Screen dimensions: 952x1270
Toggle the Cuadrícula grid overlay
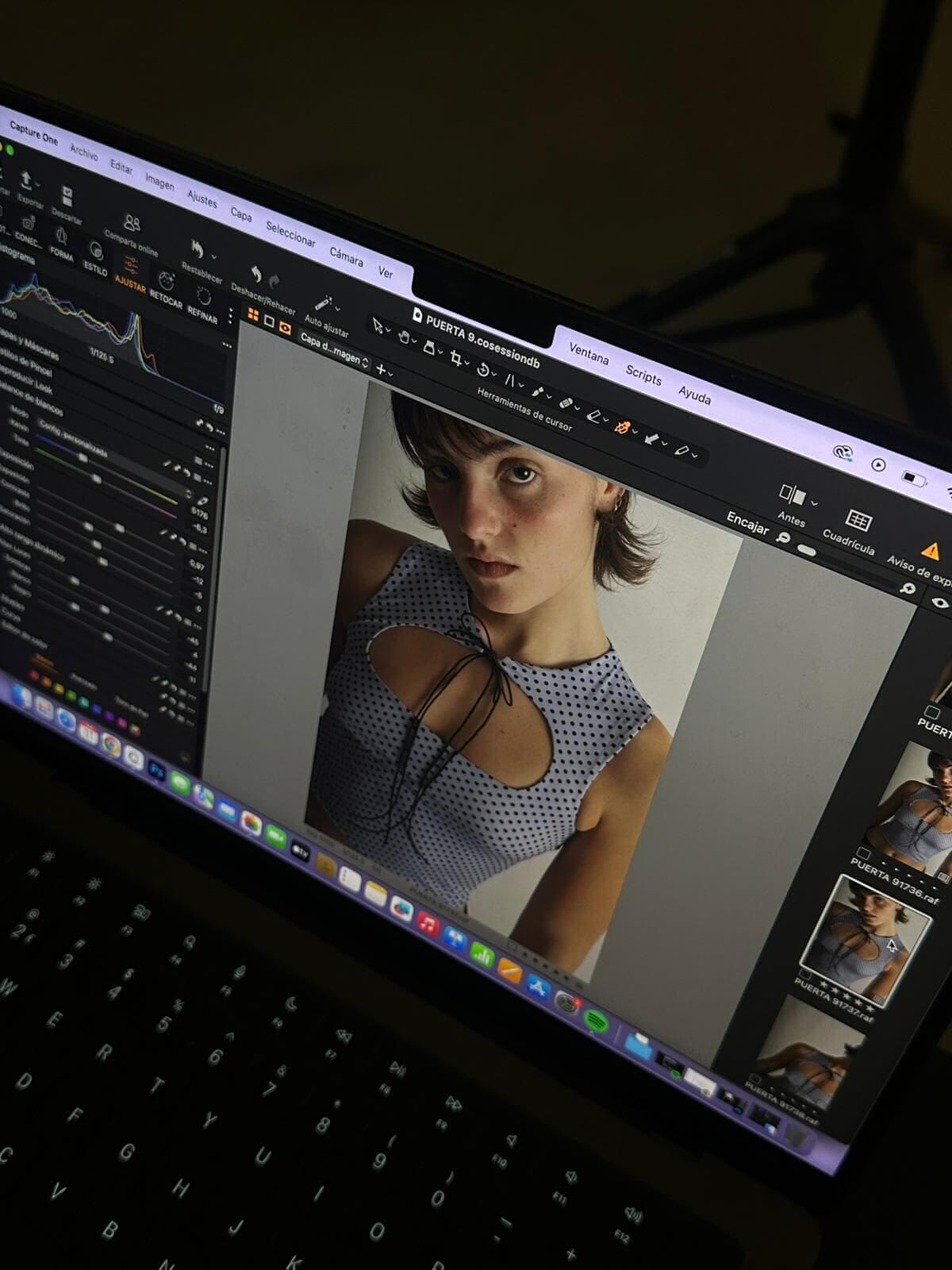click(858, 521)
